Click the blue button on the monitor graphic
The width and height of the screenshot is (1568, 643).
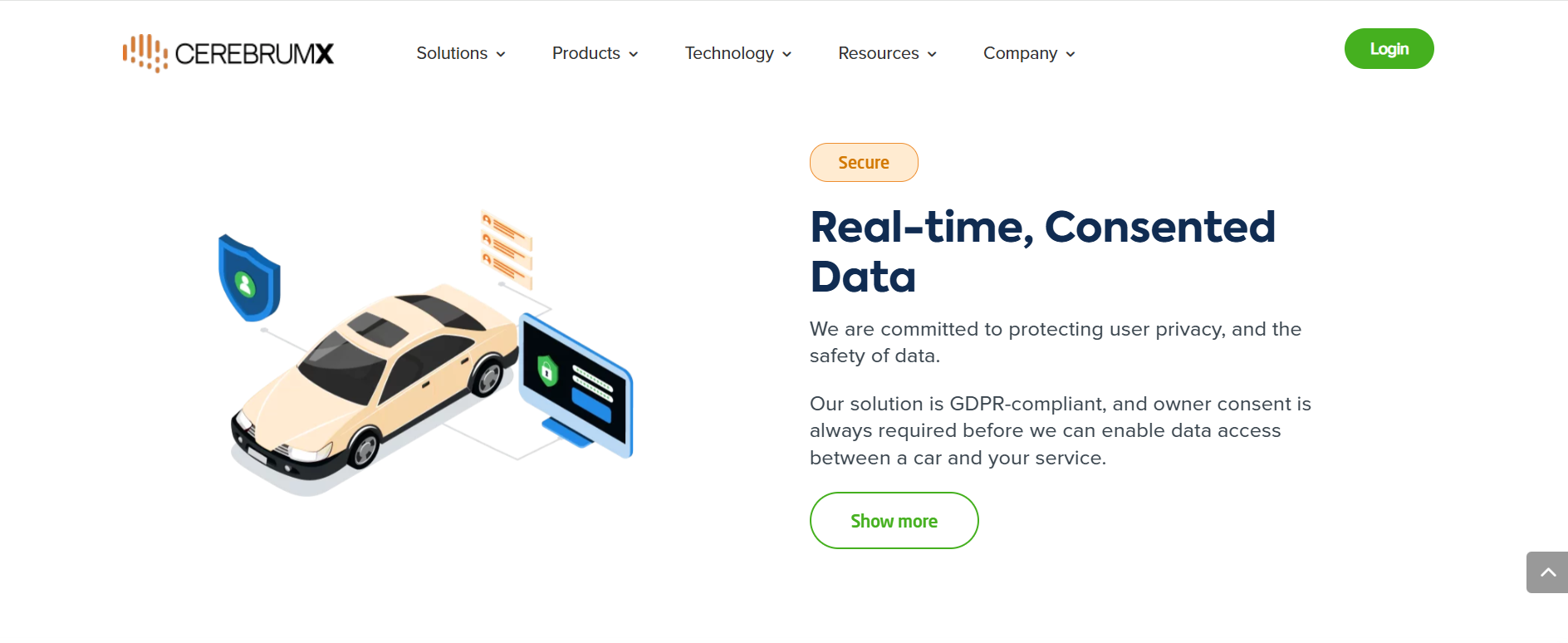coord(591,404)
